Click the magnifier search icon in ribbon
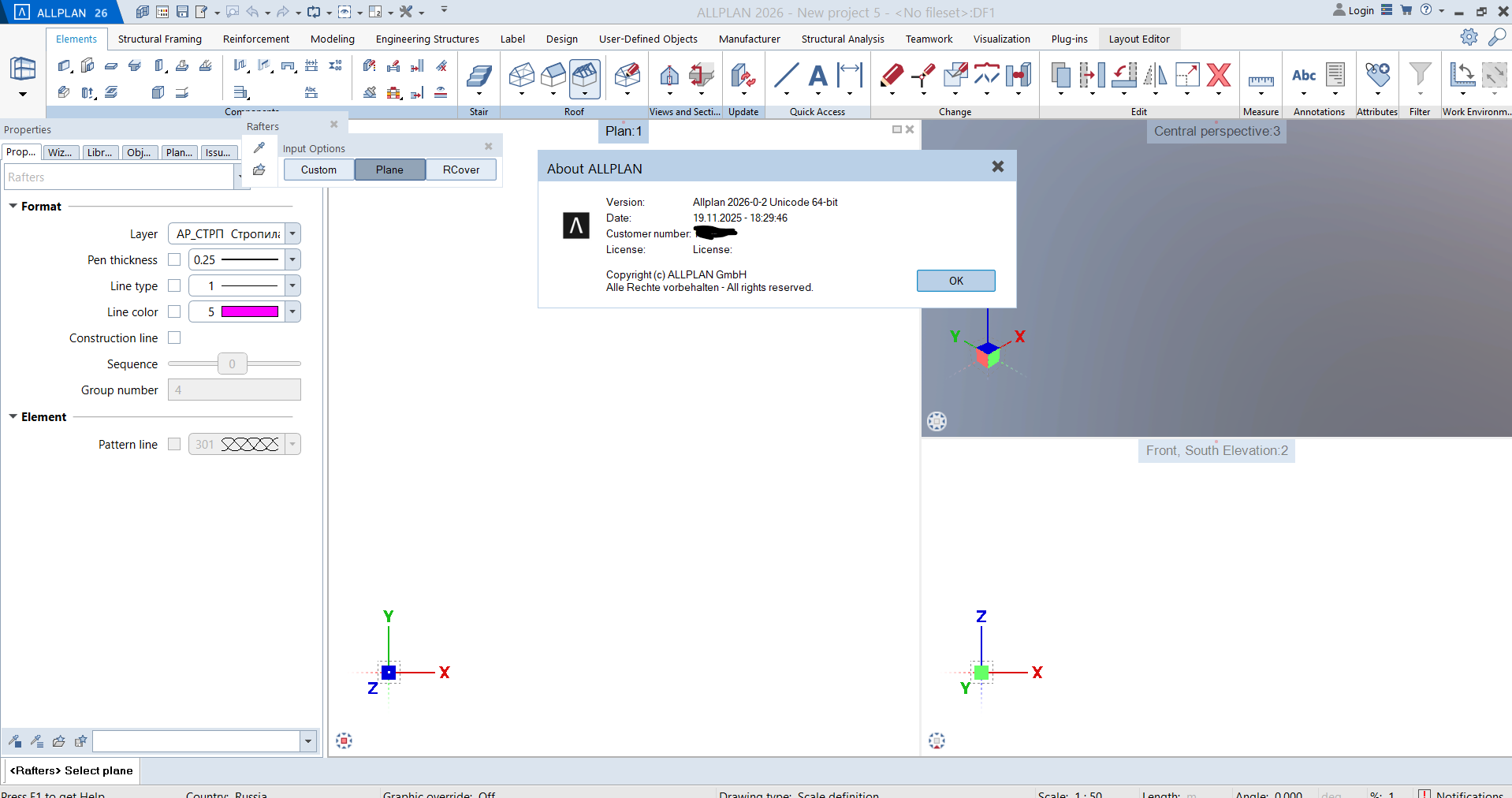Screen dimensions: 1512x798 [x=1496, y=37]
